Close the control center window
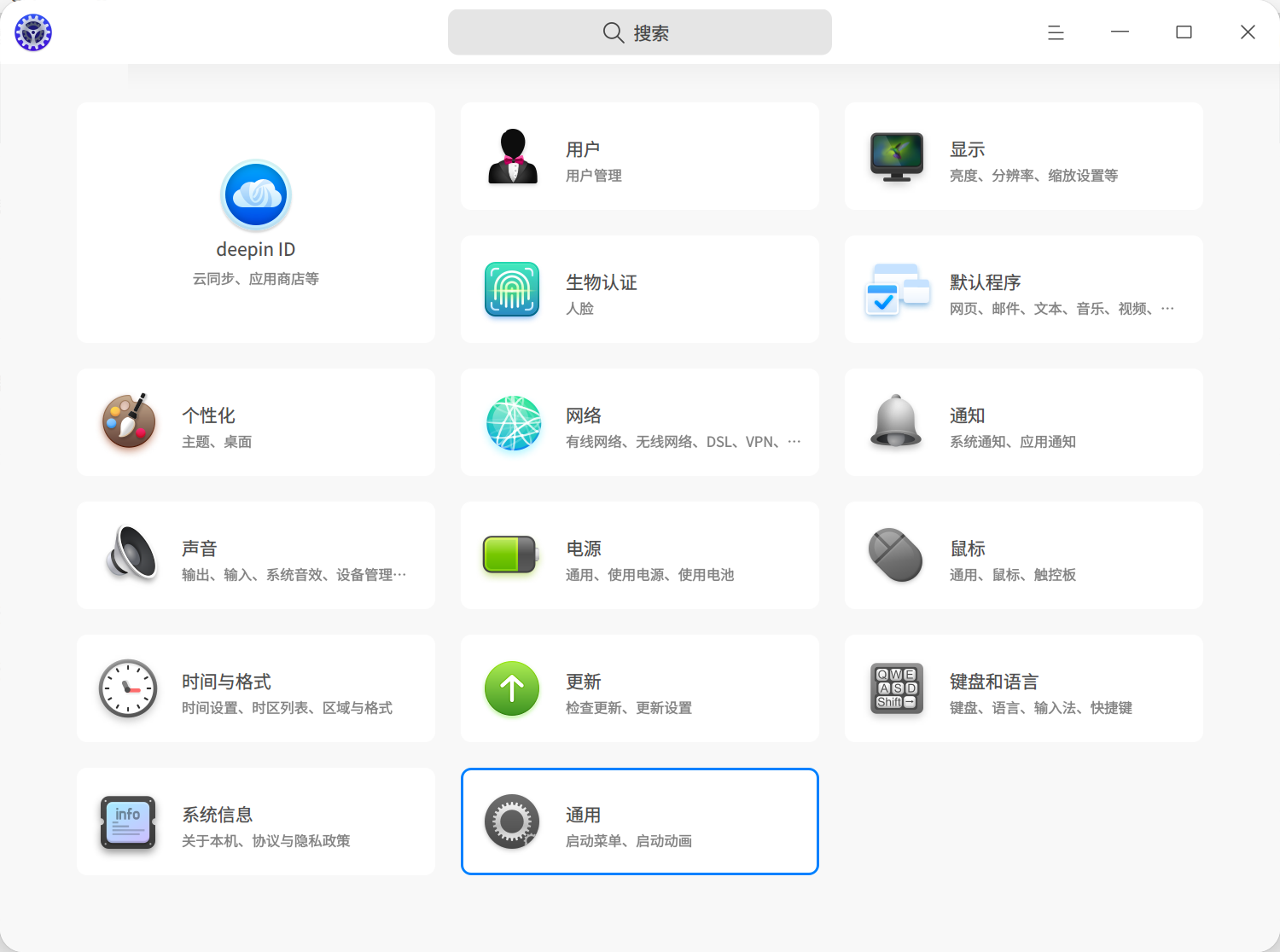The height and width of the screenshot is (952, 1280). tap(1248, 32)
